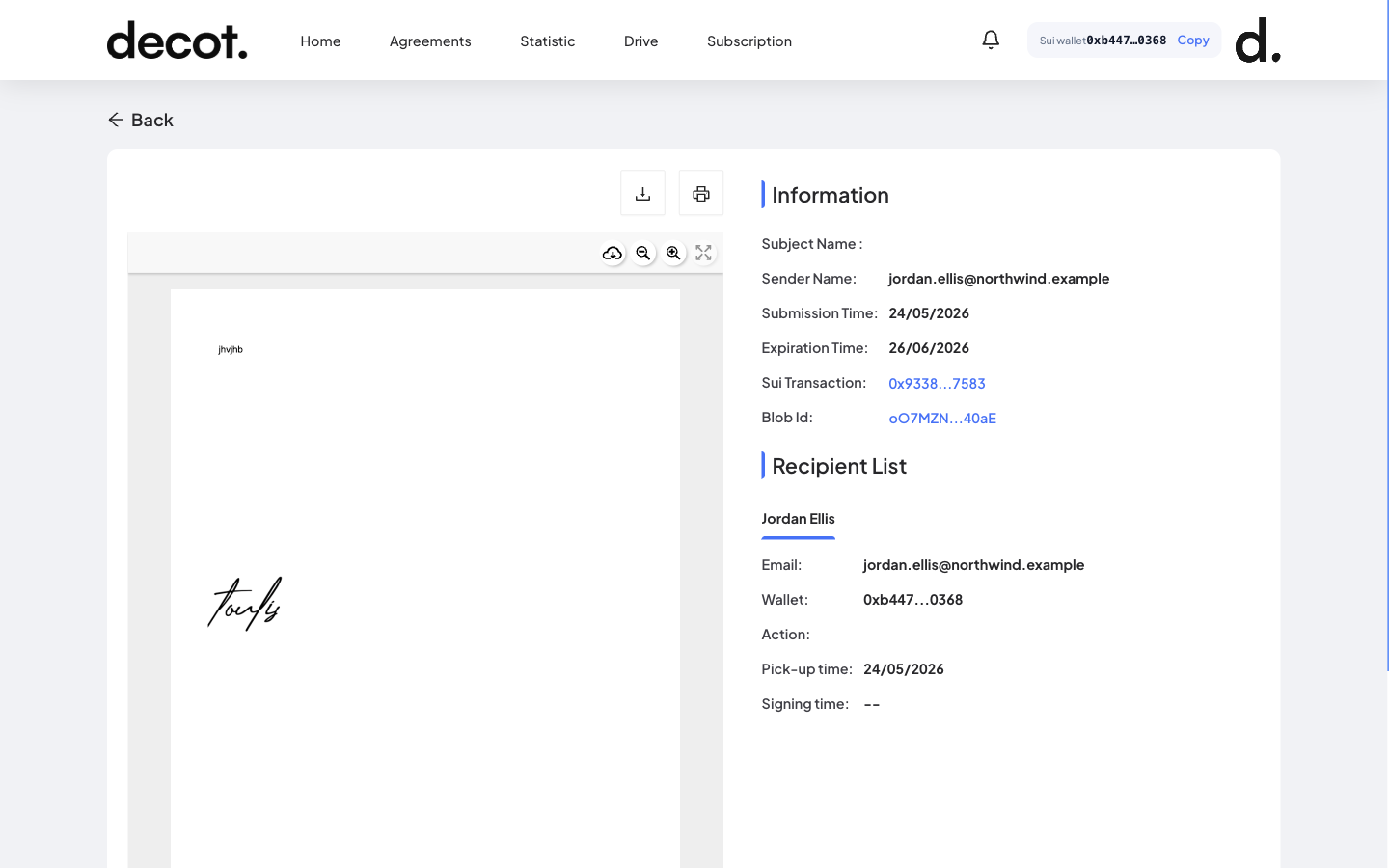Download the document with the download button
Viewport: 1389px width, 868px height.
coord(642,193)
